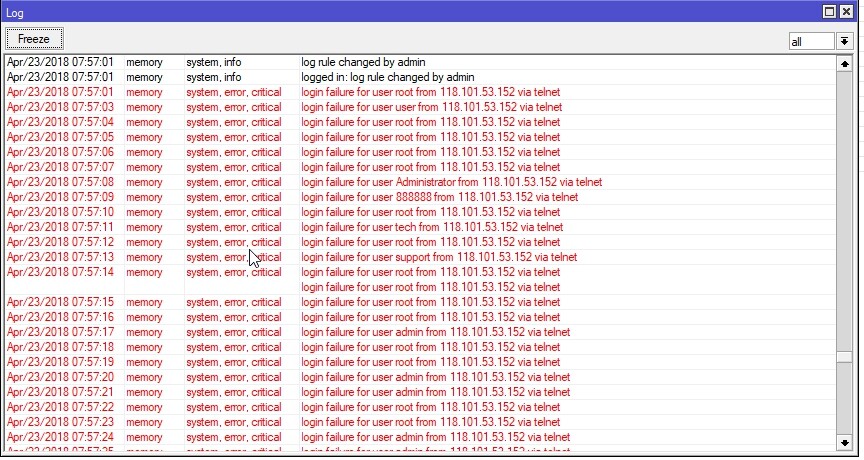This screenshot has width=864, height=460.
Task: Click the vertical scrollbar thumb
Action: (845, 357)
